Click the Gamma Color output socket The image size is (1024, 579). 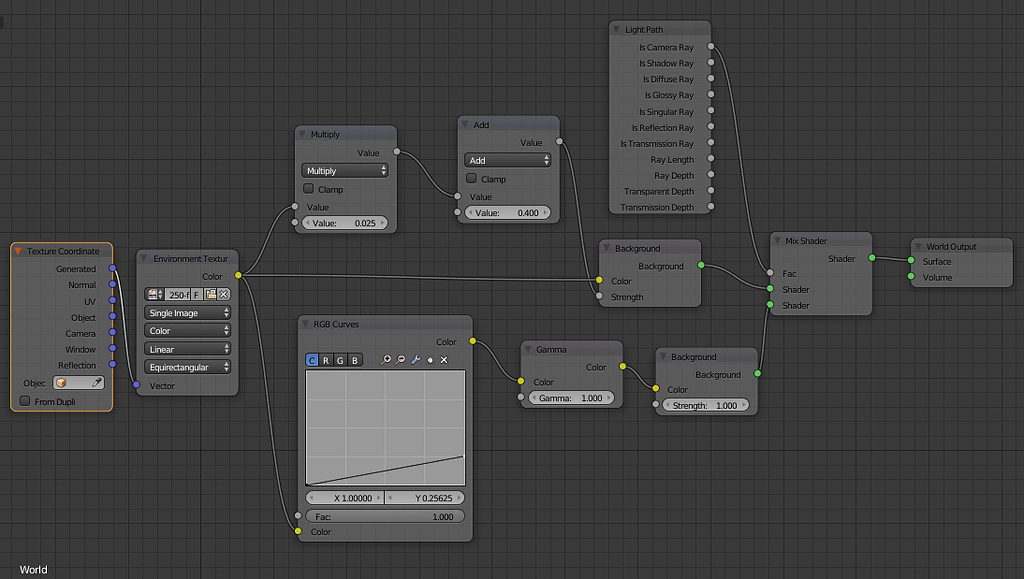pyautogui.click(x=622, y=366)
